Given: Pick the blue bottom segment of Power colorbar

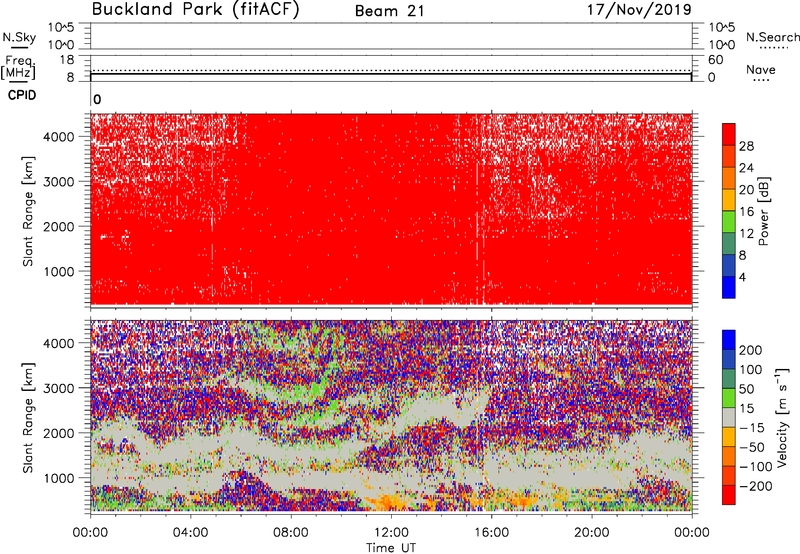Looking at the screenshot, I should [729, 287].
